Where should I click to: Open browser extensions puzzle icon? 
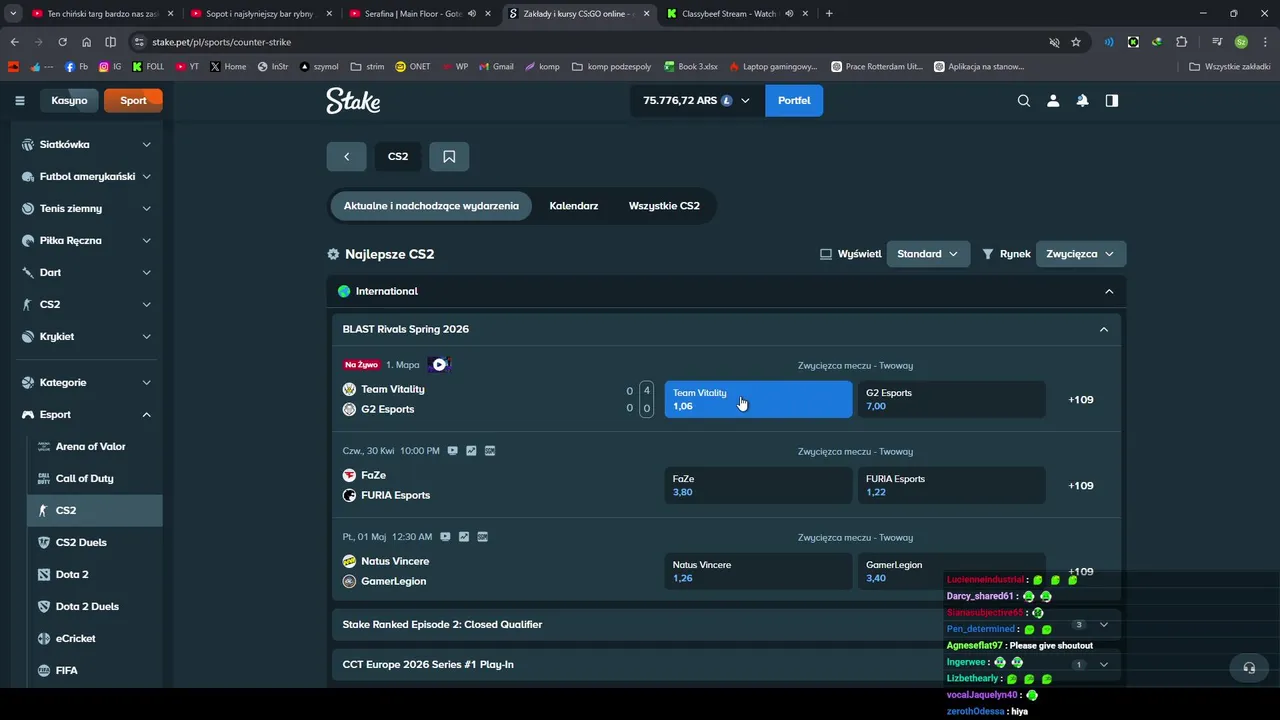point(1182,42)
